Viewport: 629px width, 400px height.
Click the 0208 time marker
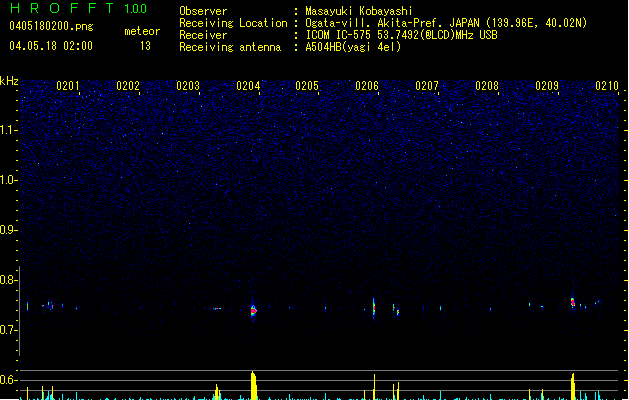487,86
